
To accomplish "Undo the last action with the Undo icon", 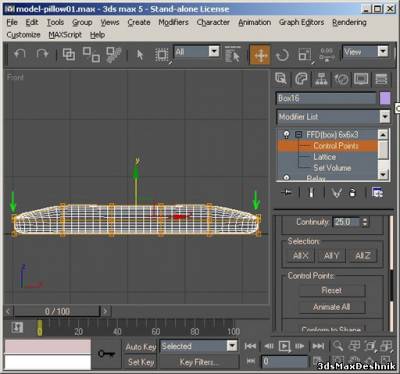I will pyautogui.click(x=20, y=54).
